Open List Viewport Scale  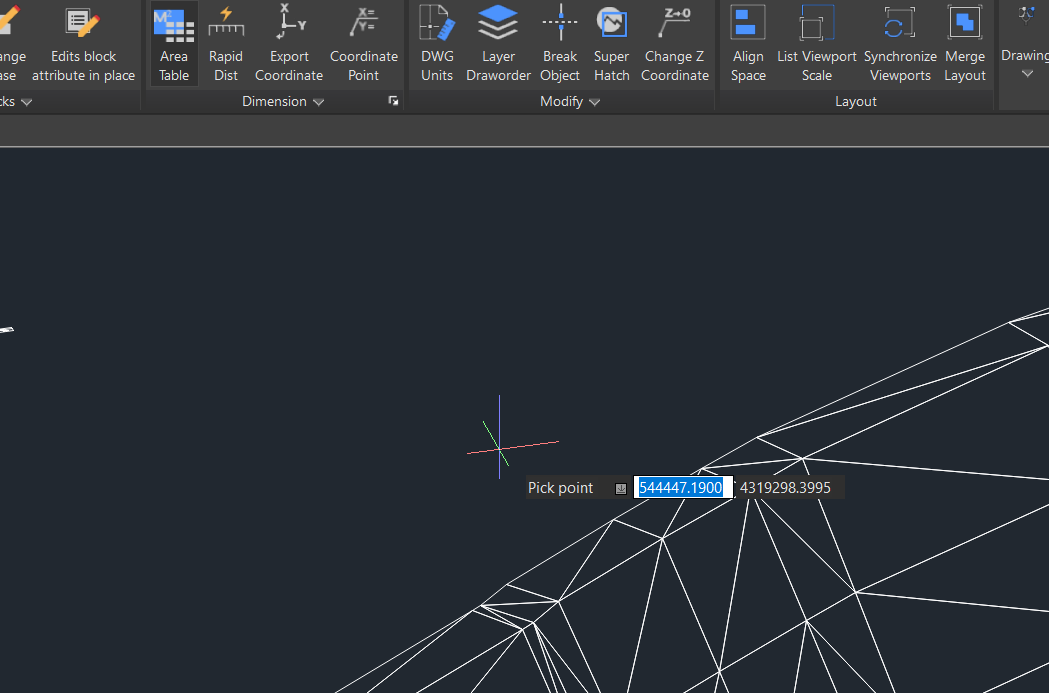coord(817,44)
